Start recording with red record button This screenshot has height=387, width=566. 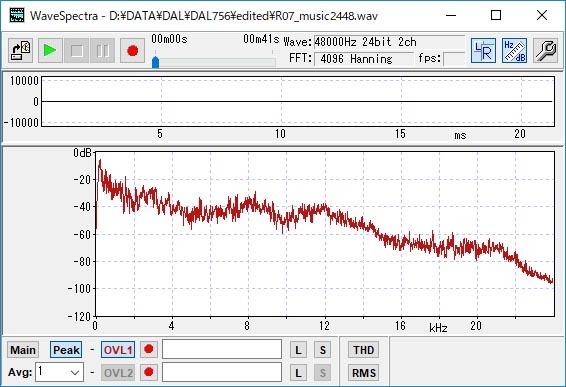click(132, 51)
